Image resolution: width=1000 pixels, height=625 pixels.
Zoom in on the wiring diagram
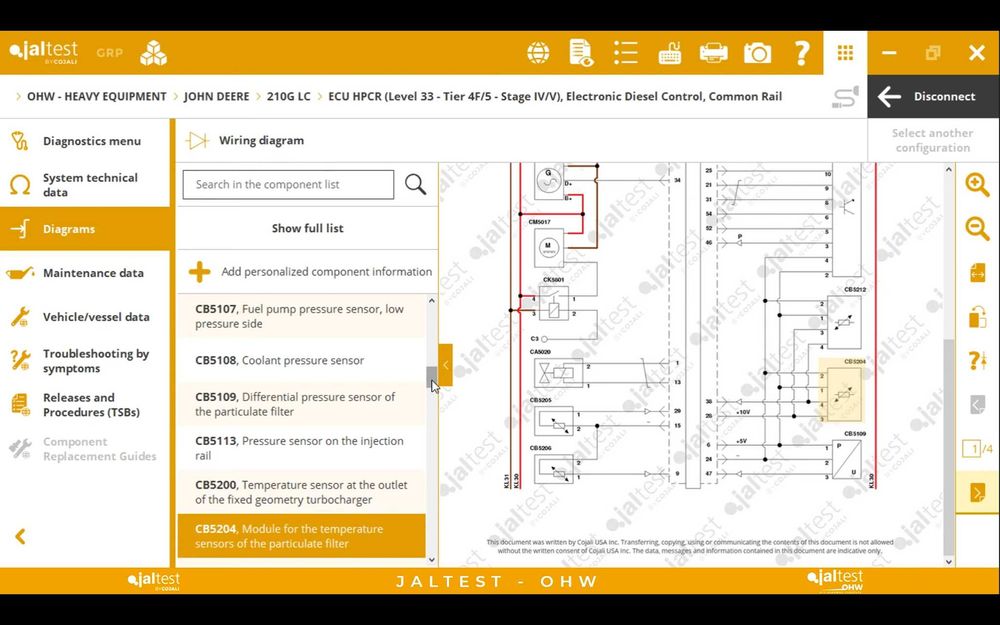tap(977, 185)
